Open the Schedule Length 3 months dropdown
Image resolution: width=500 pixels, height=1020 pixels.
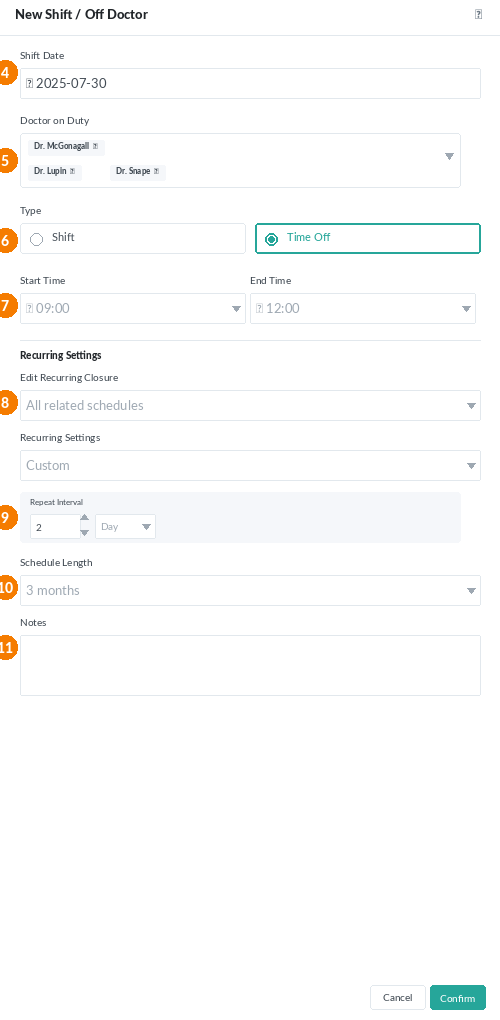[250, 591]
